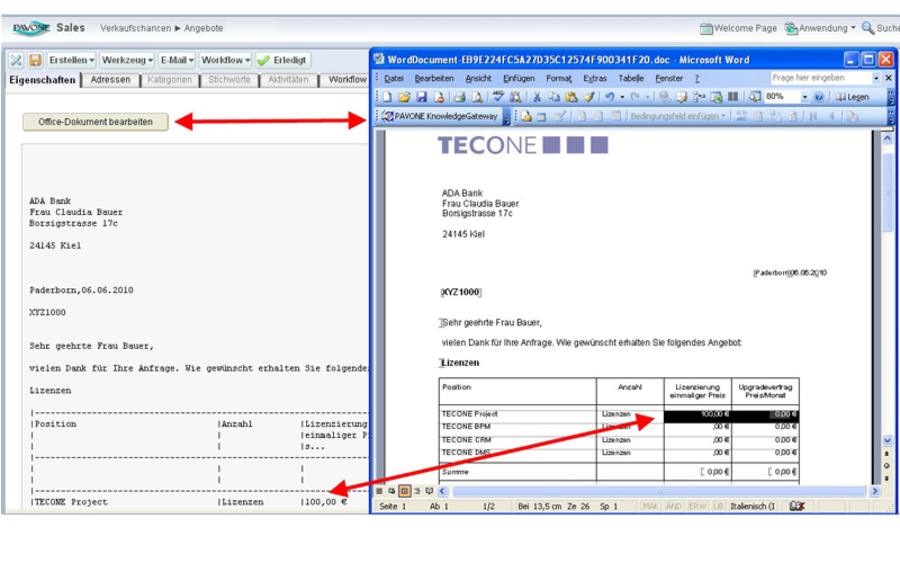Click the Word Help question-mark icon

[x=819, y=97]
